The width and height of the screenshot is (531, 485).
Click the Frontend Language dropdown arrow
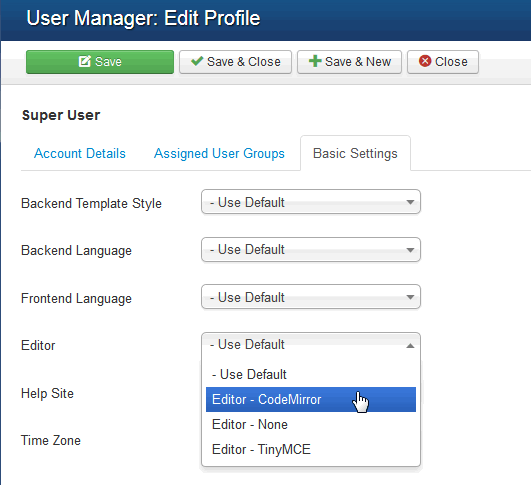pos(410,297)
